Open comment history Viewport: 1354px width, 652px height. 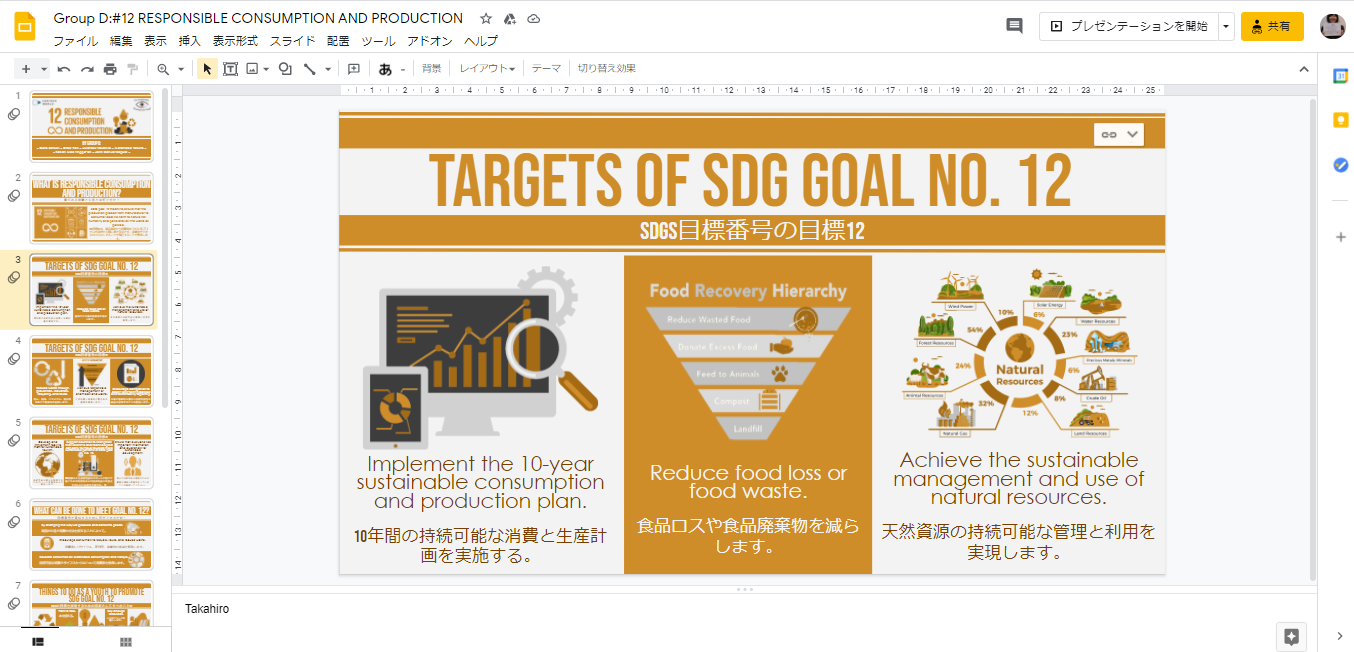click(x=1014, y=26)
